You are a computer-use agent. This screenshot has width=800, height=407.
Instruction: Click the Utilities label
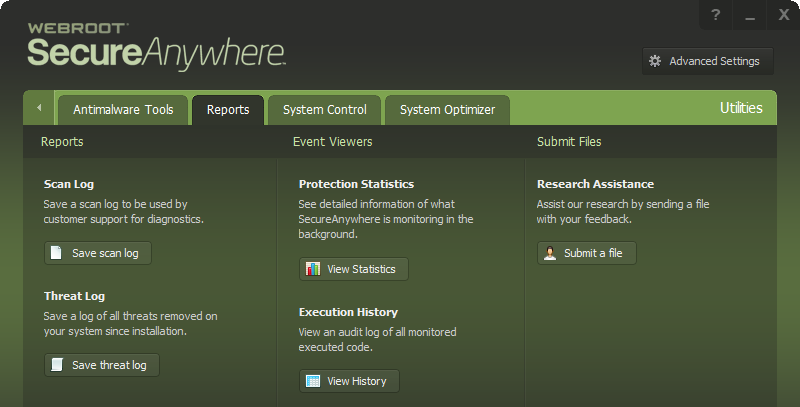[741, 108]
